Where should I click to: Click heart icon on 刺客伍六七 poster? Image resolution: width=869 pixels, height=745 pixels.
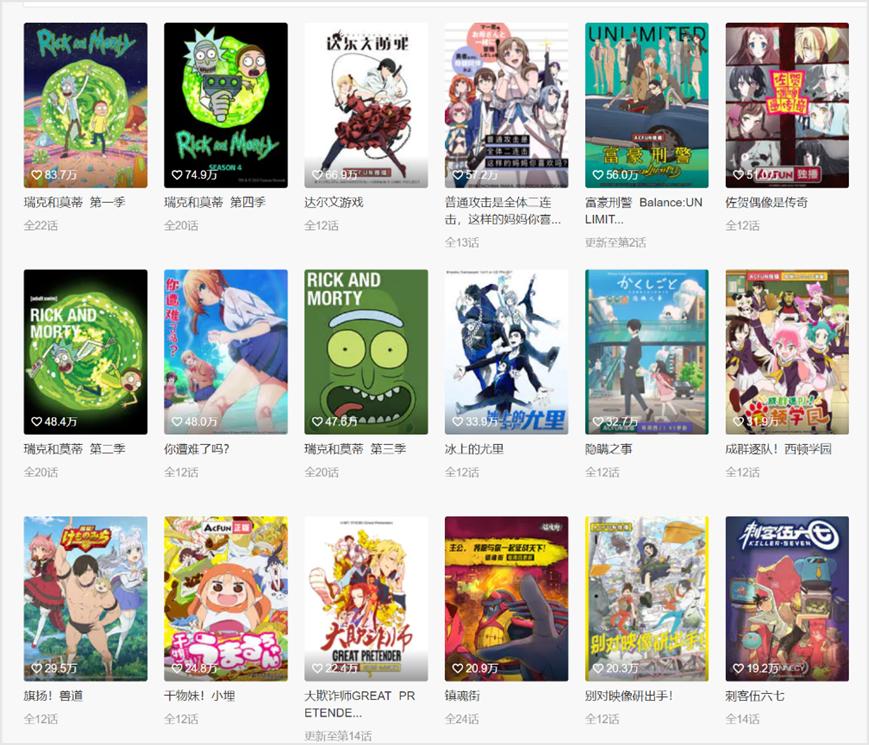(738, 669)
